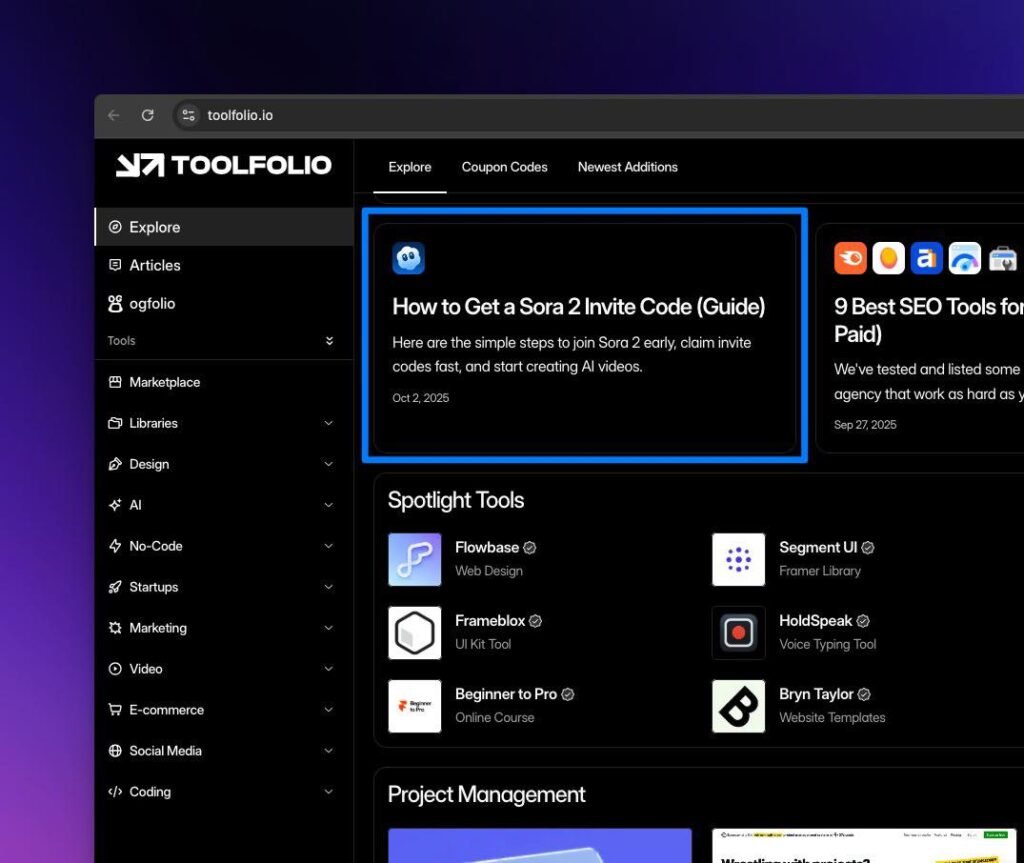Screen dimensions: 1024x863
Task: Expand the Marketing sidebar chevron
Action: [x=328, y=628]
